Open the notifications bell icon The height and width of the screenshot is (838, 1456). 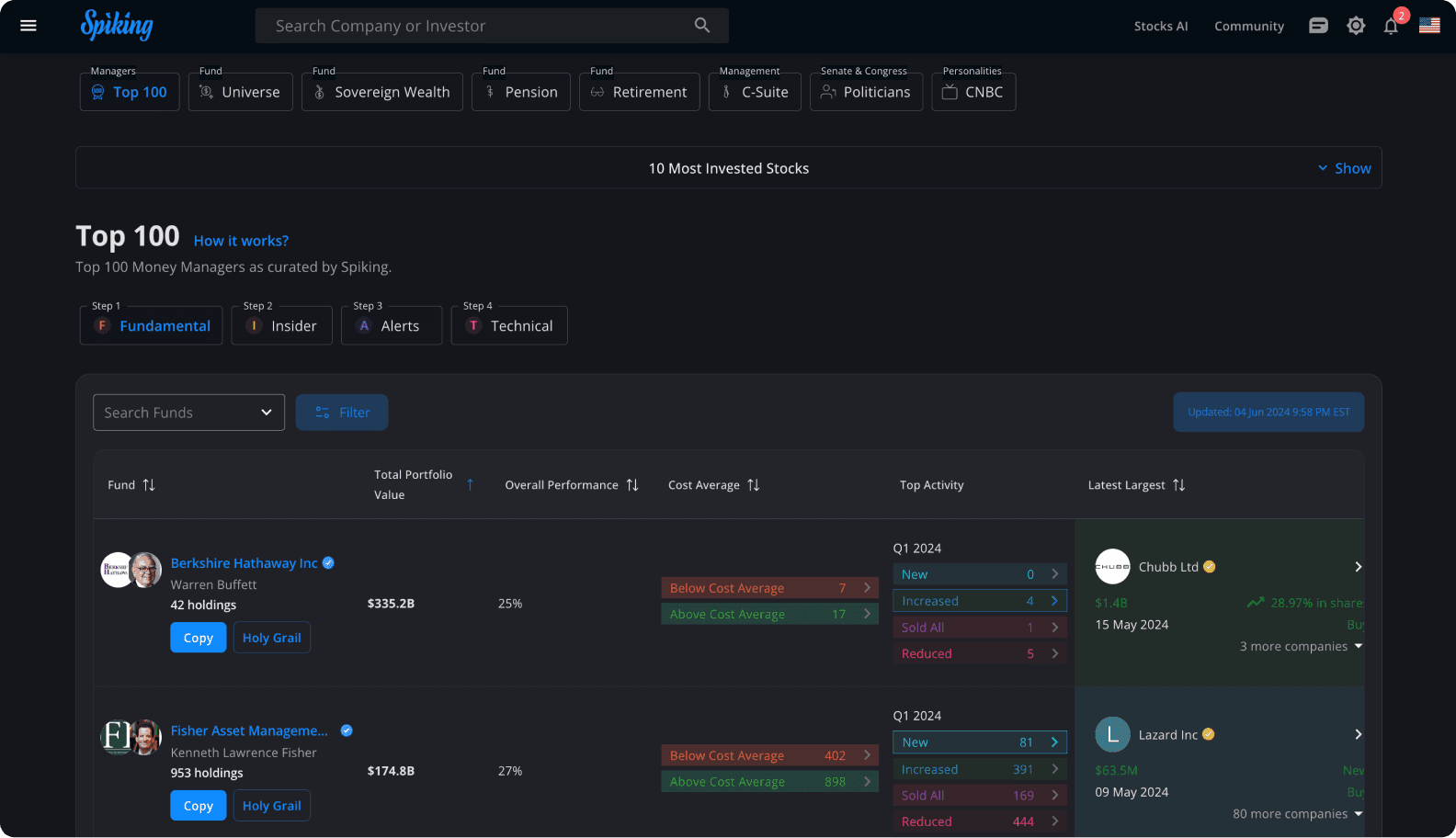point(1392,26)
